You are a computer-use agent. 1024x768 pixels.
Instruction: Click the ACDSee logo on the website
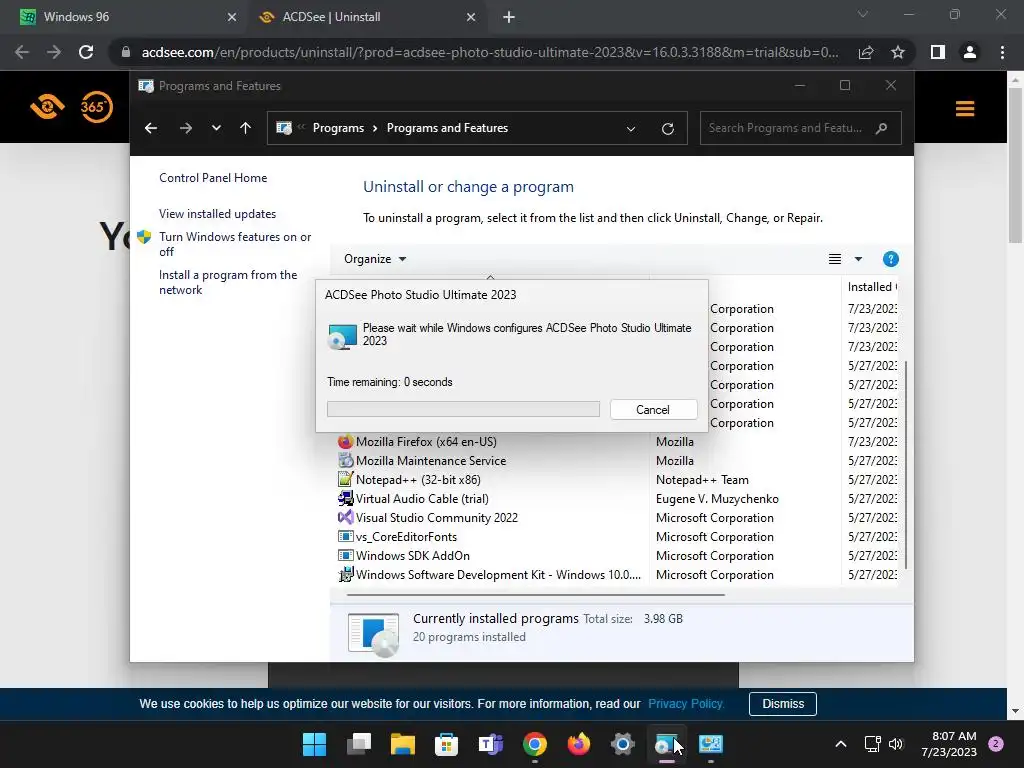click(47, 106)
